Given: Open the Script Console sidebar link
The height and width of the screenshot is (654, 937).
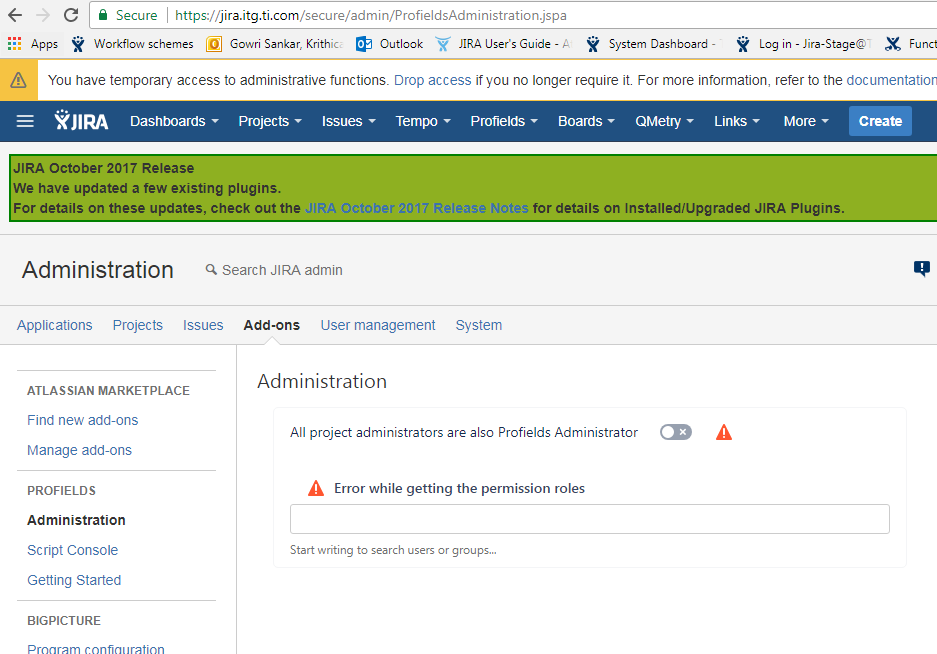Looking at the screenshot, I should pyautogui.click(x=72, y=550).
